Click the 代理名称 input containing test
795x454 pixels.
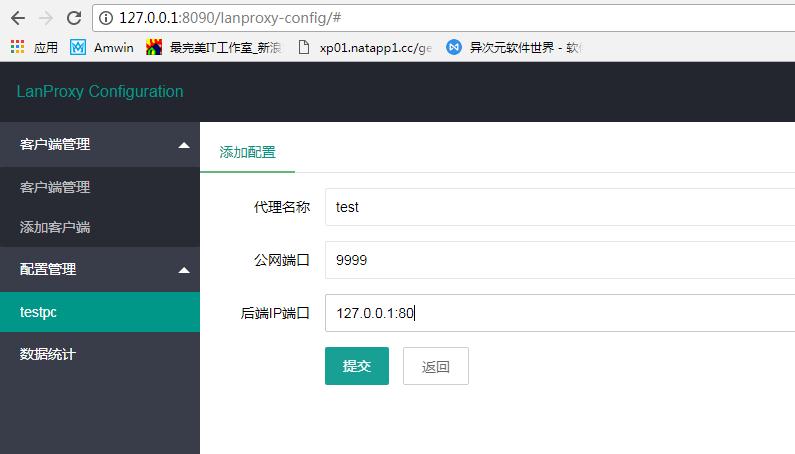pyautogui.click(x=560, y=207)
